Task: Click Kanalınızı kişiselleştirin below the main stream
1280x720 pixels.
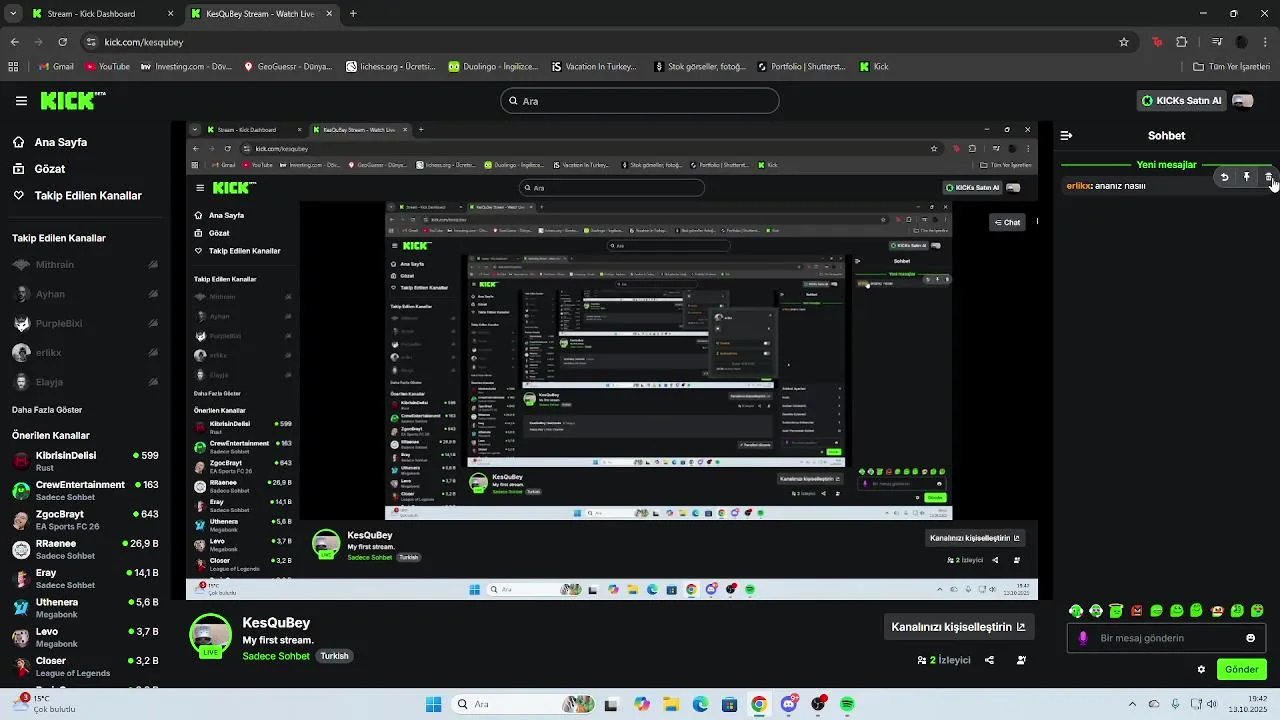Action: click(958, 627)
